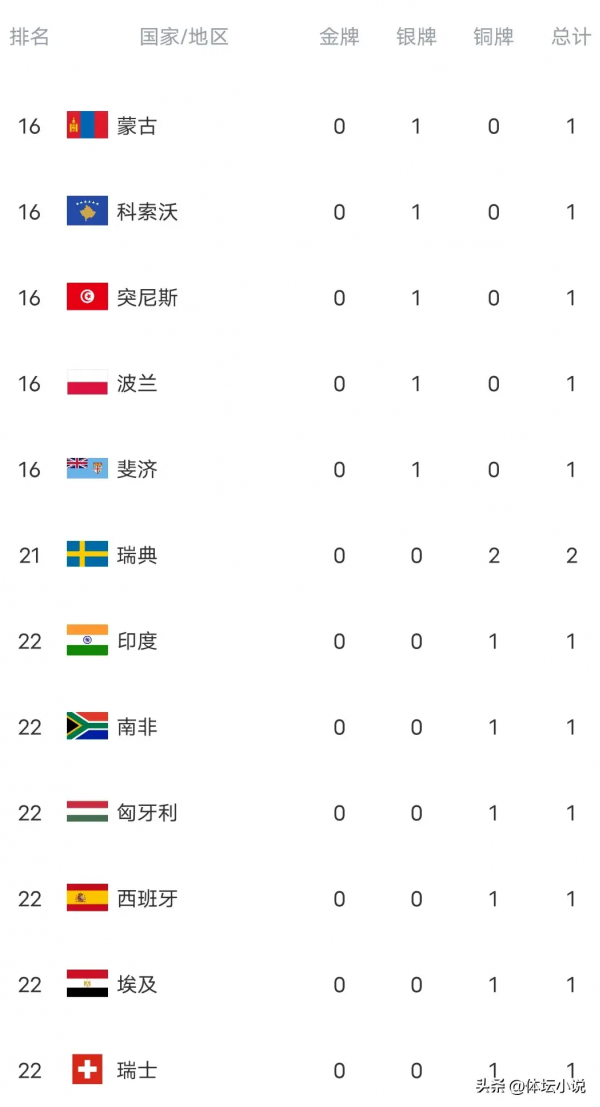Click the Sweden flag icon
This screenshot has width=600, height=1107.
[x=87, y=555]
